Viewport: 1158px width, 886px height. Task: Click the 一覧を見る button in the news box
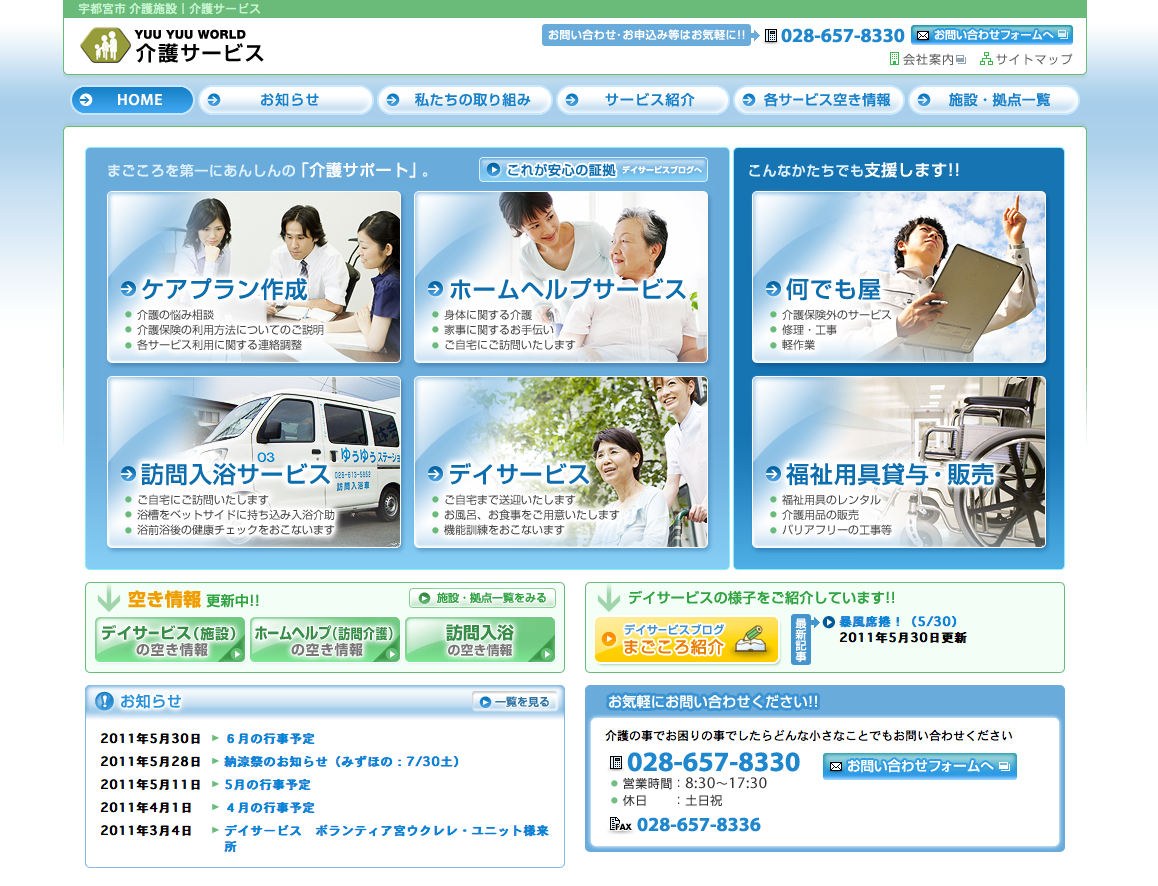515,702
